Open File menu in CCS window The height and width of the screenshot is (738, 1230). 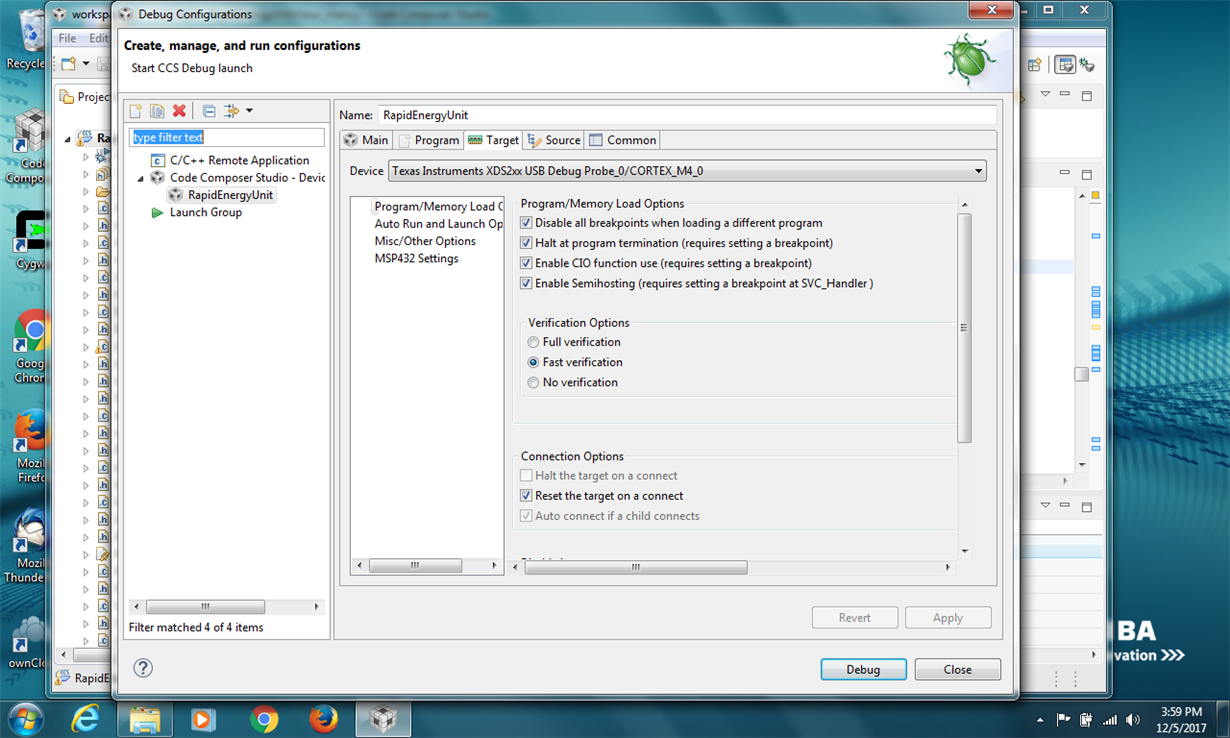tap(67, 38)
